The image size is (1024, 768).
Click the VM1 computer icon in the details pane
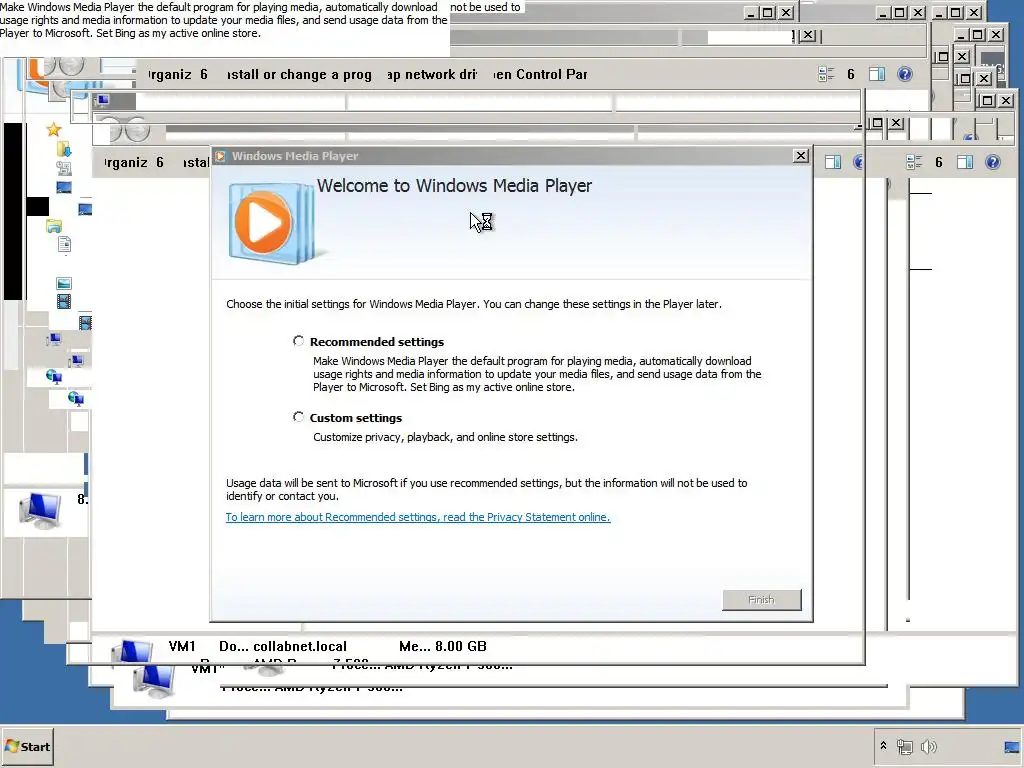point(133,649)
